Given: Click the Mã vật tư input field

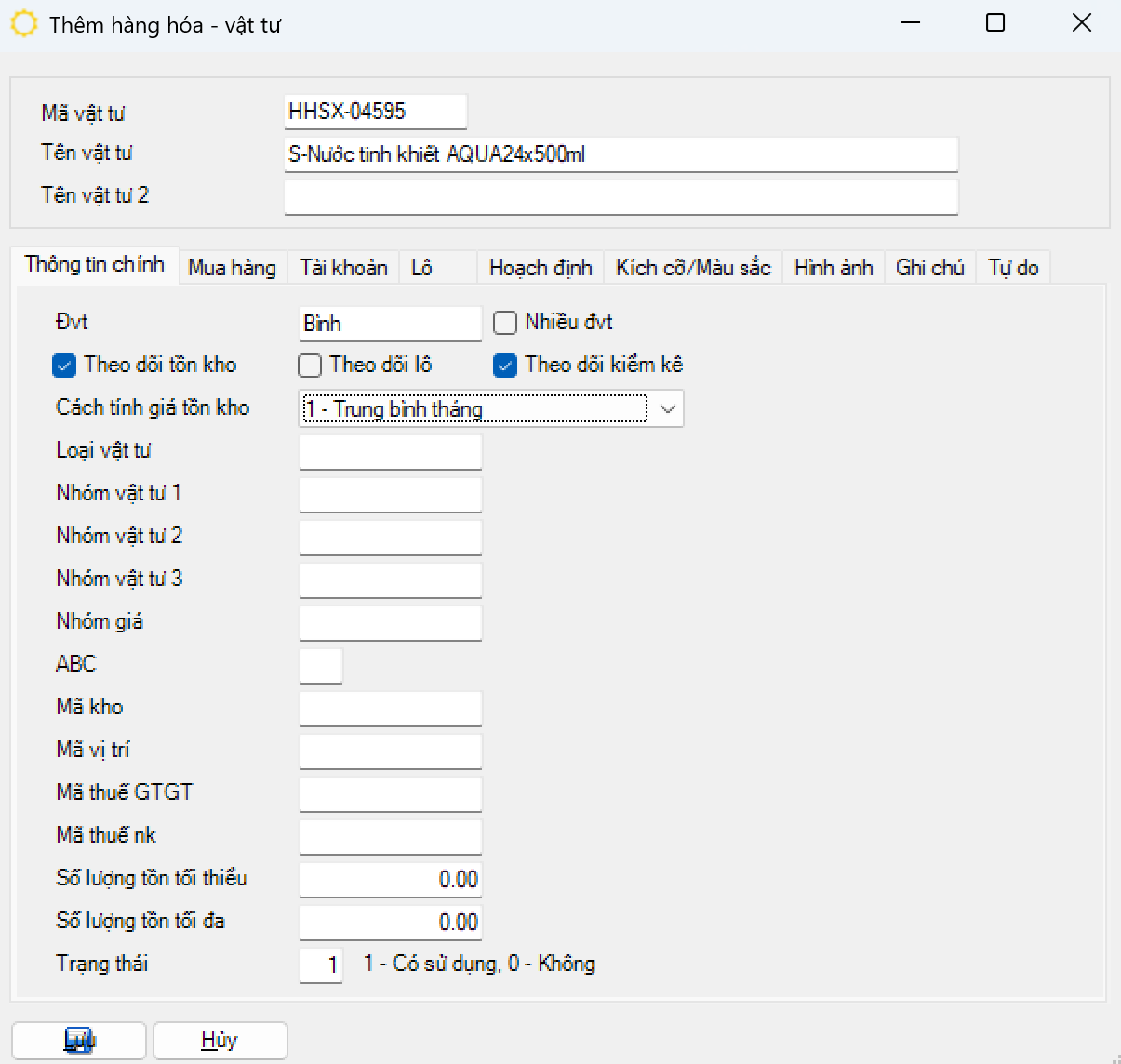Looking at the screenshot, I should click(x=375, y=112).
